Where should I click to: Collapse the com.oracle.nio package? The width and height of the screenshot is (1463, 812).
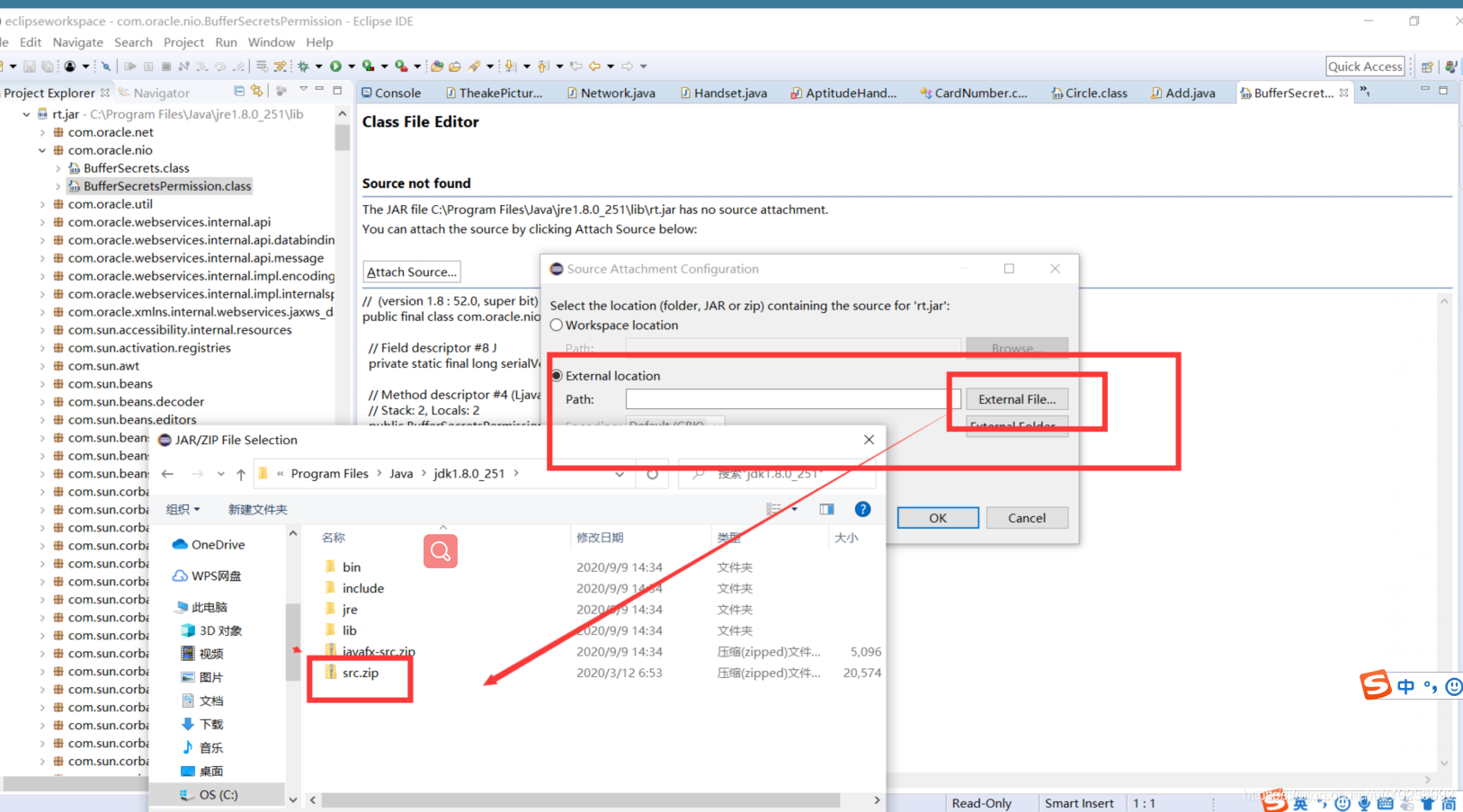(41, 150)
